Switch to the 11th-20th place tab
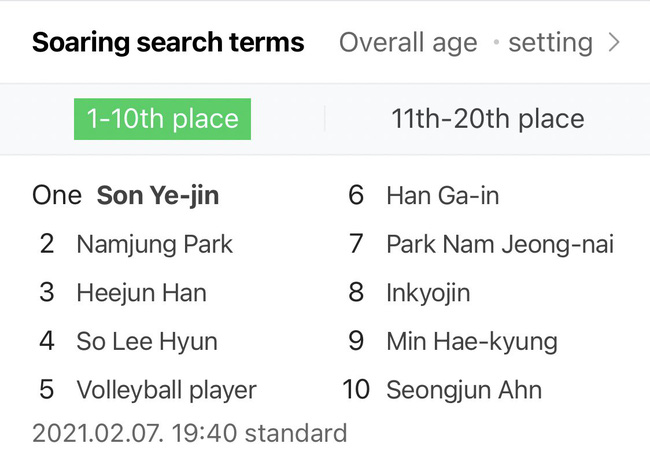The width and height of the screenshot is (650, 458). tap(487, 119)
